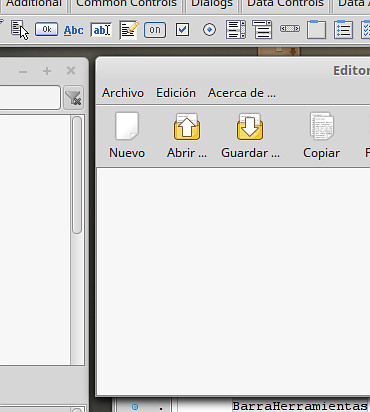Image resolution: width=370 pixels, height=412 pixels.
Task: Click the Nuevo toolbar button
Action: click(x=127, y=135)
